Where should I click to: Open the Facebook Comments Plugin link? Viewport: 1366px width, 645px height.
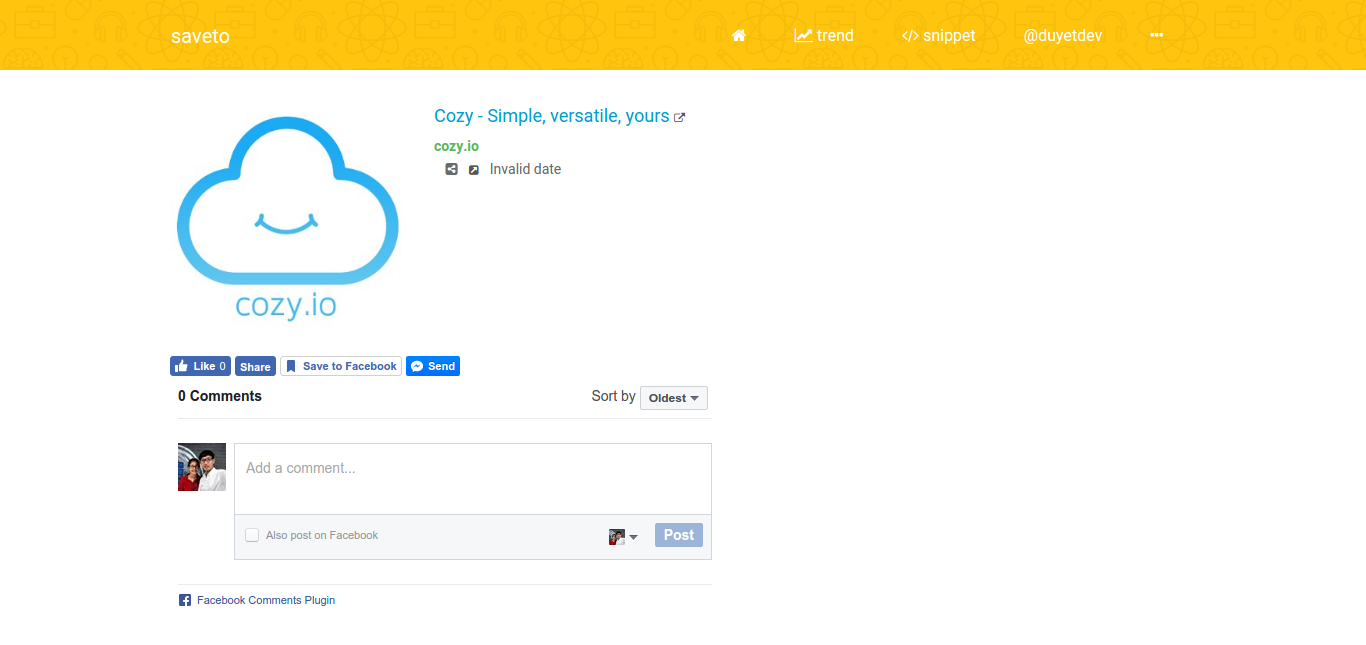266,600
